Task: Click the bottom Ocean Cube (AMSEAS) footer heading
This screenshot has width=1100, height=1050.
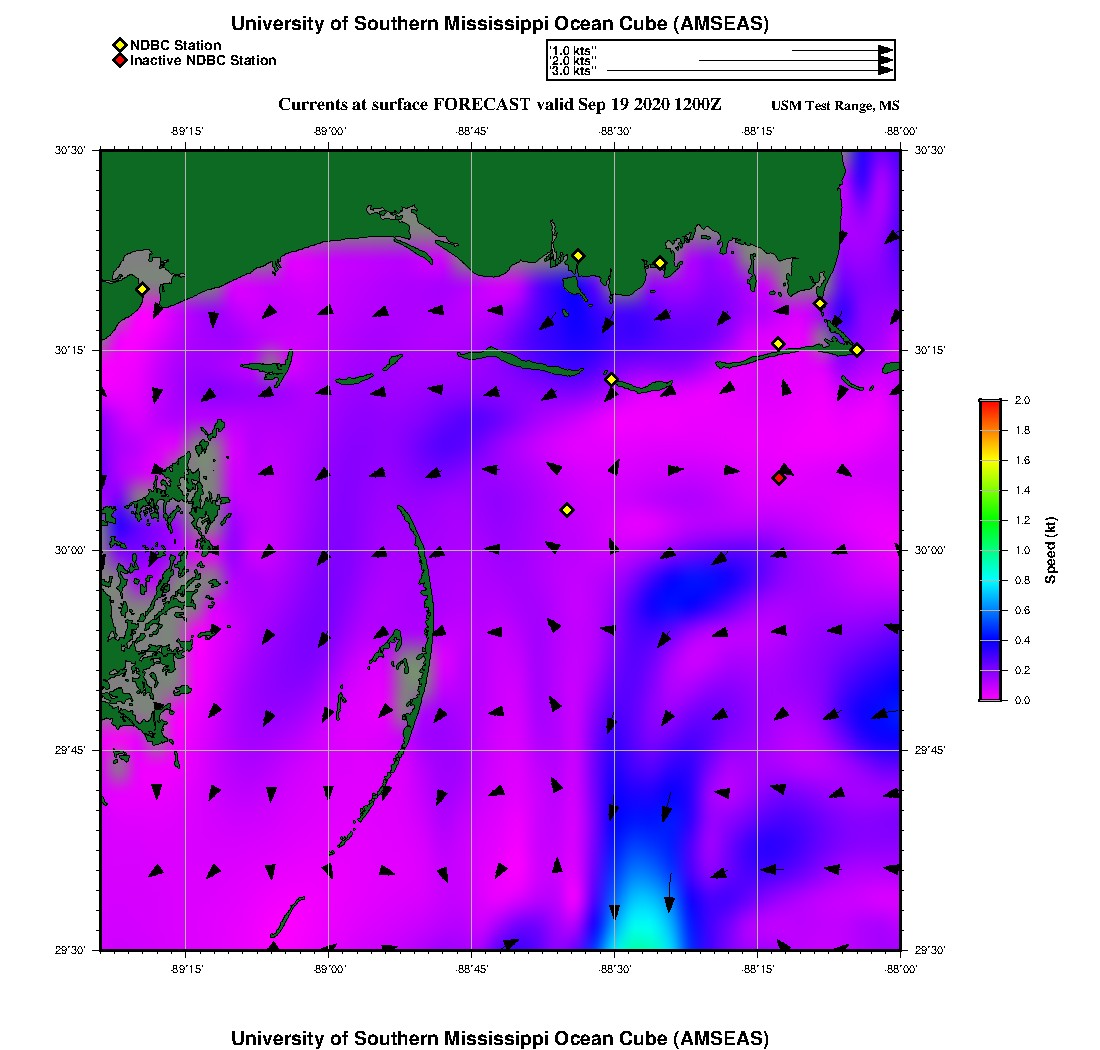Action: click(x=499, y=1037)
